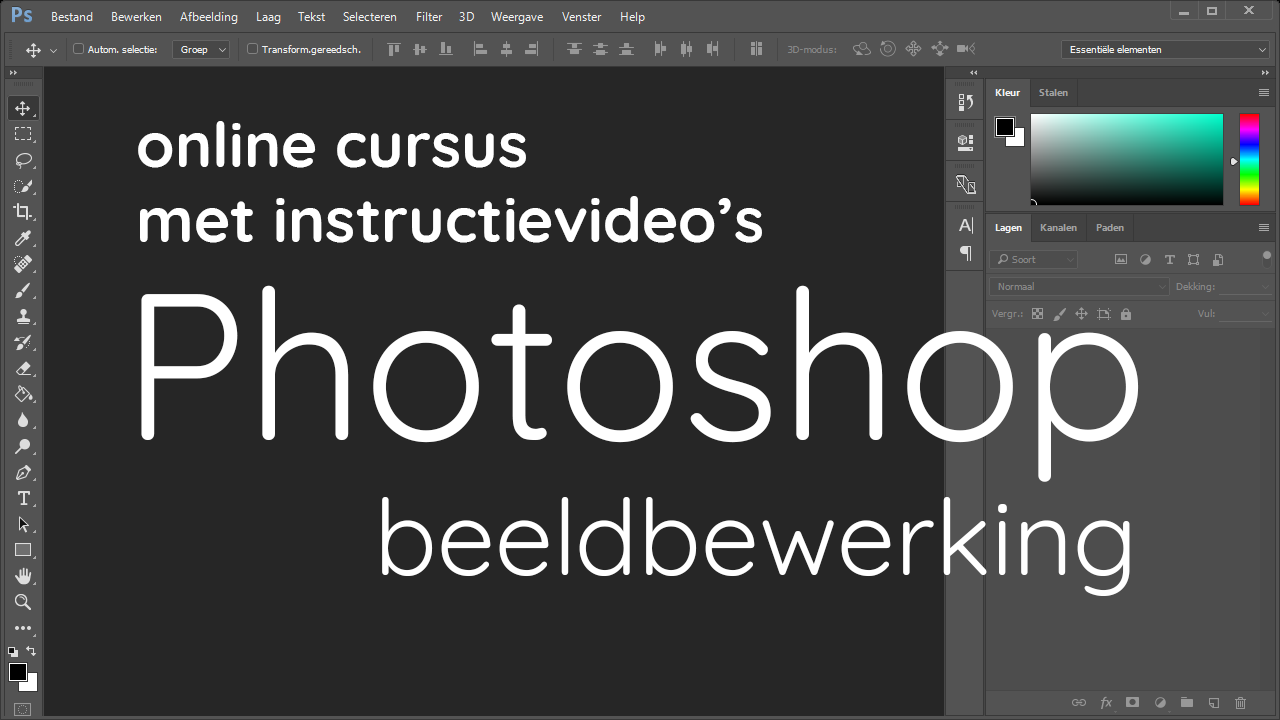Image resolution: width=1280 pixels, height=720 pixels.
Task: Select the Horizontal Type tool
Action: pos(23,498)
